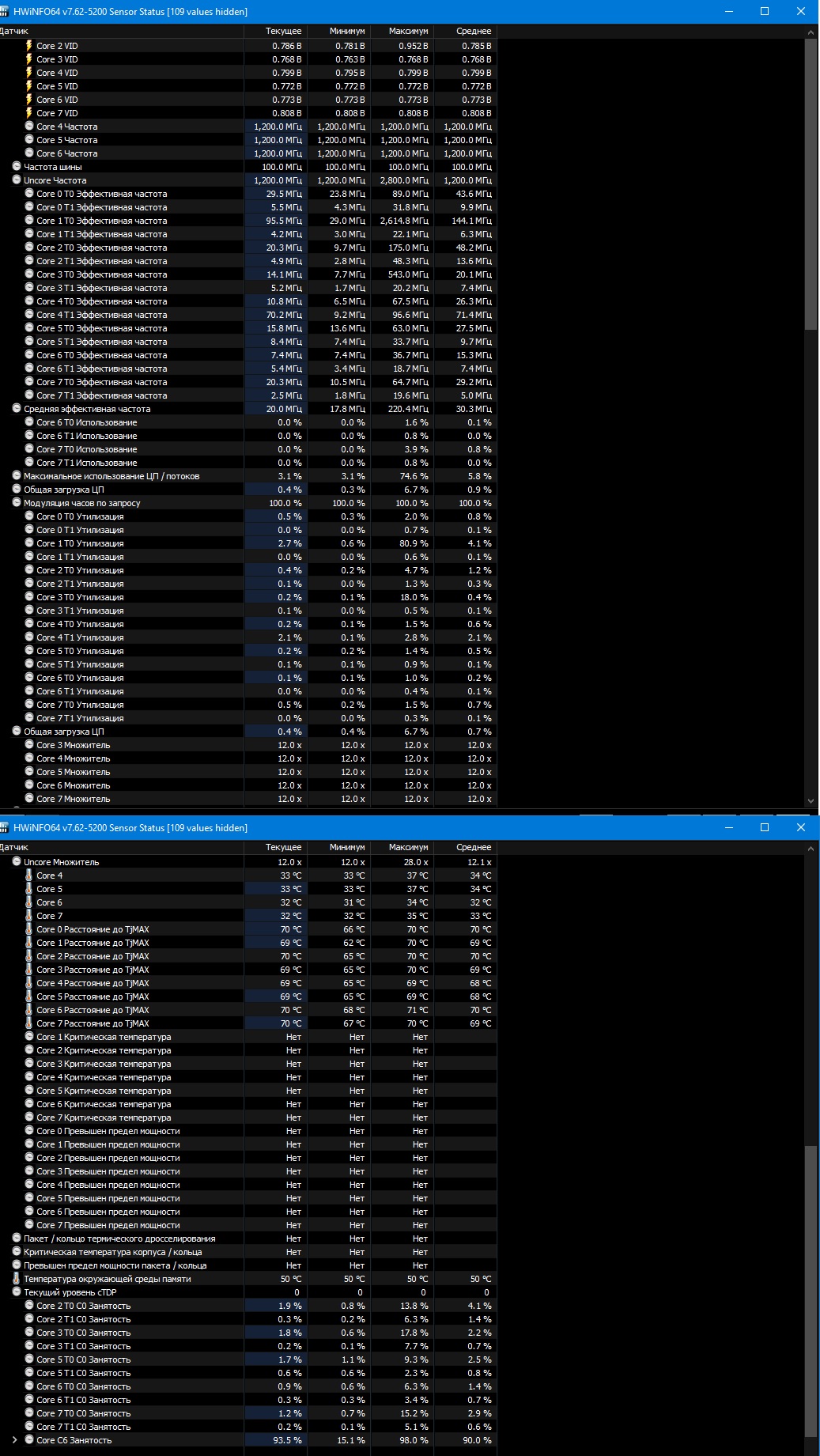Click the round icon beside Uncore Частота

coord(17,180)
